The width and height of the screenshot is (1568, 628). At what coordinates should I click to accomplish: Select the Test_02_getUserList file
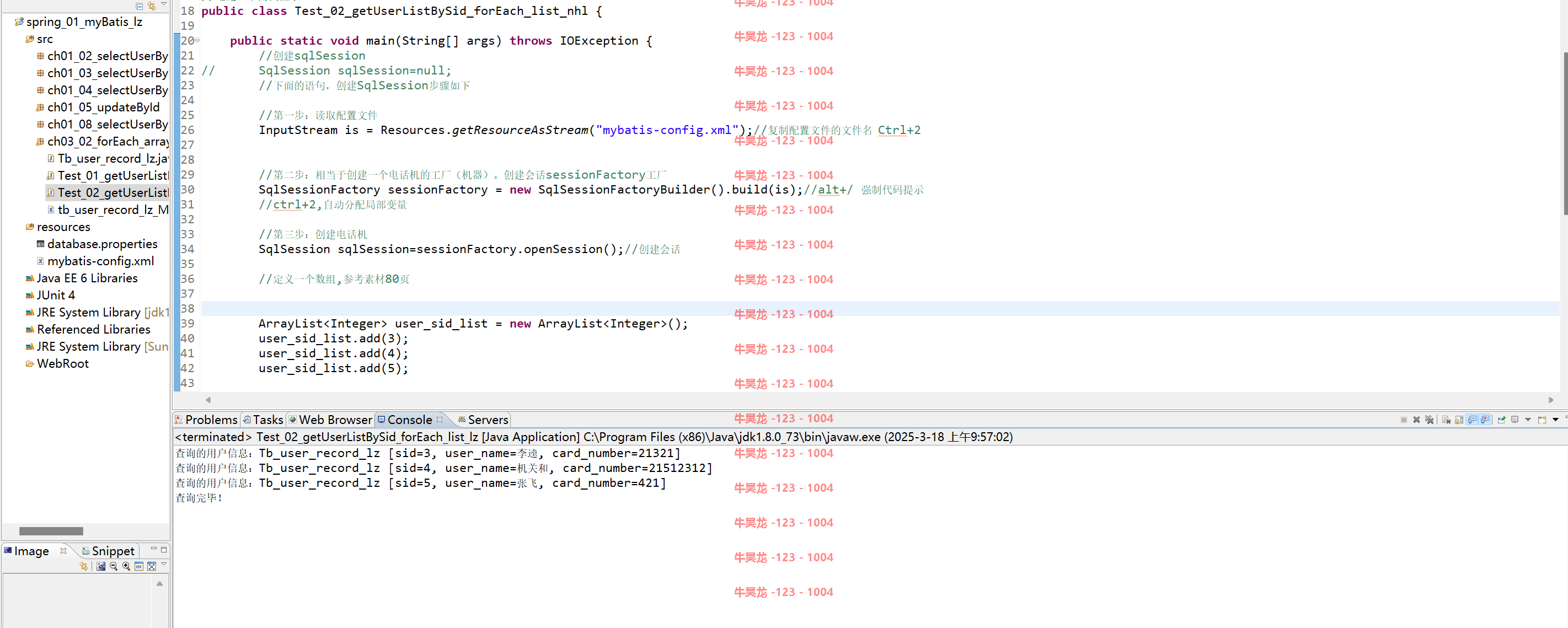click(x=107, y=192)
